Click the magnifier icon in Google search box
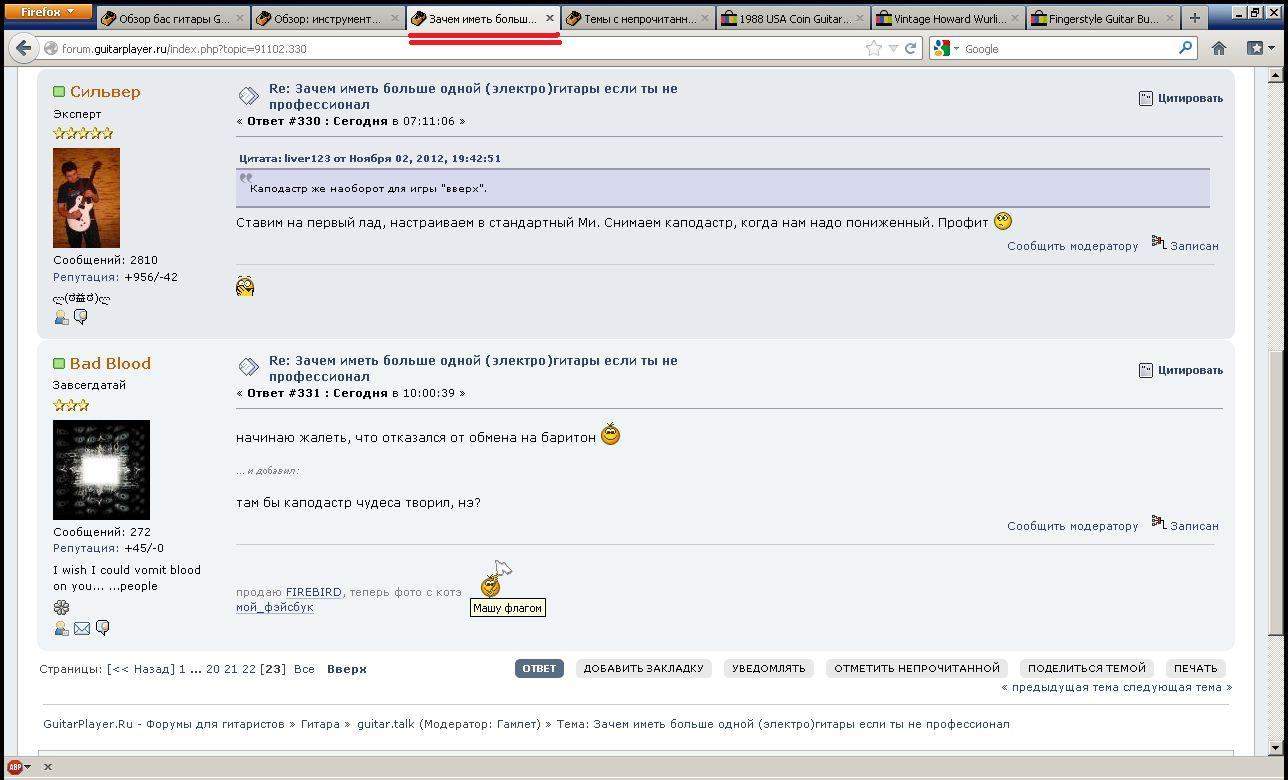 (1185, 48)
